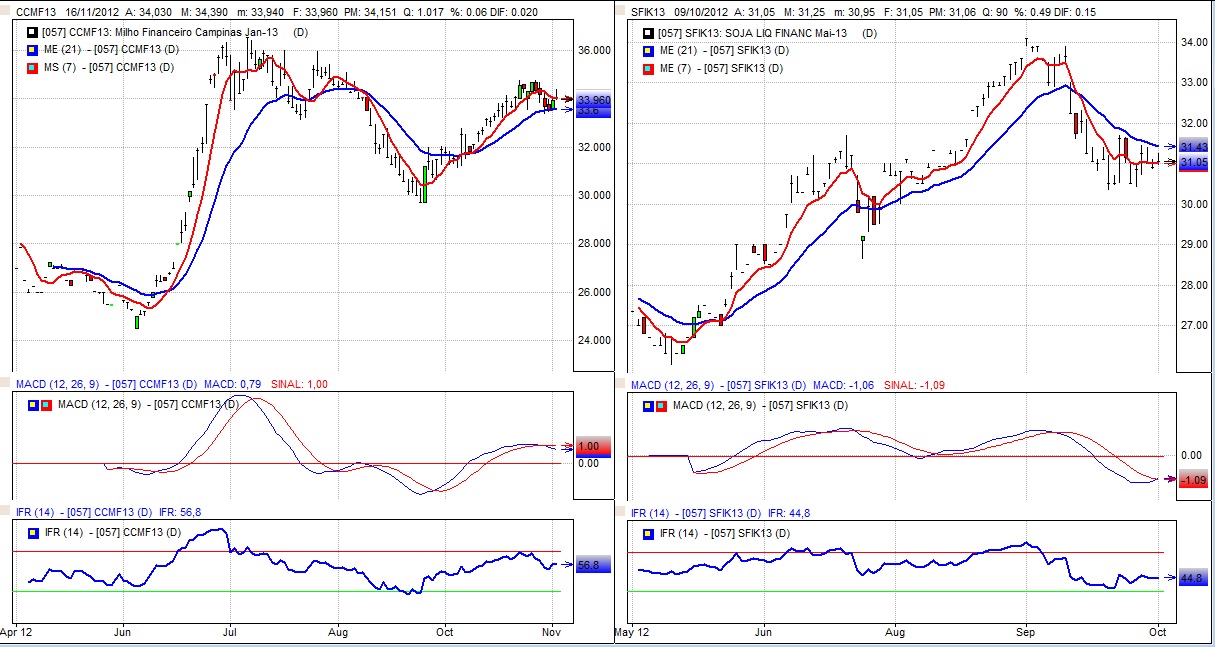This screenshot has height=647, width=1215.
Task: Click the IFR (14) legend icon in SFIK13 panel
Action: point(648,533)
